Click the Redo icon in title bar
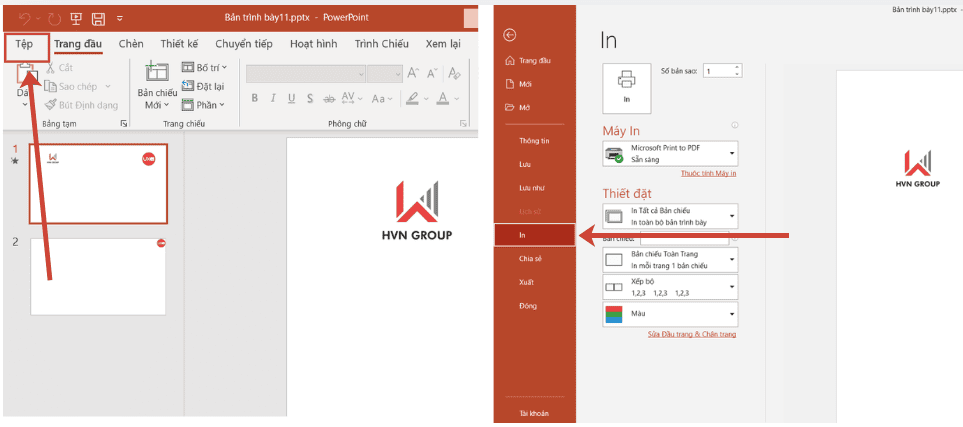Screen dimensions: 963x427 click(x=55, y=19)
